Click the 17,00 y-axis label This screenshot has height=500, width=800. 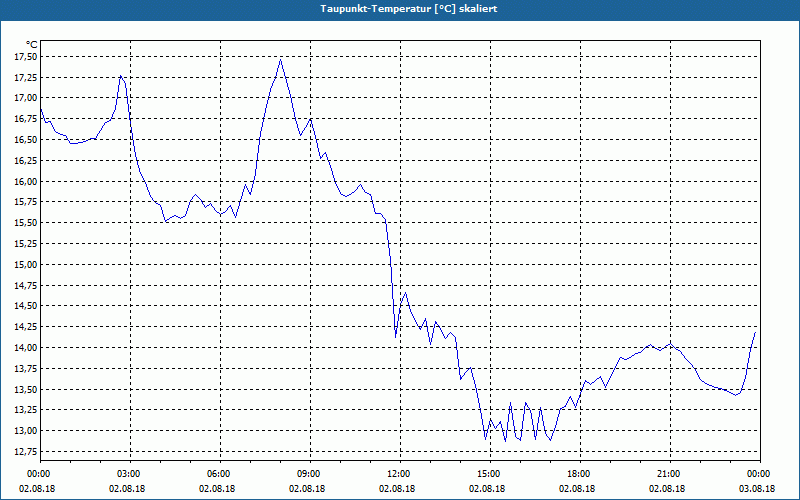[25, 98]
